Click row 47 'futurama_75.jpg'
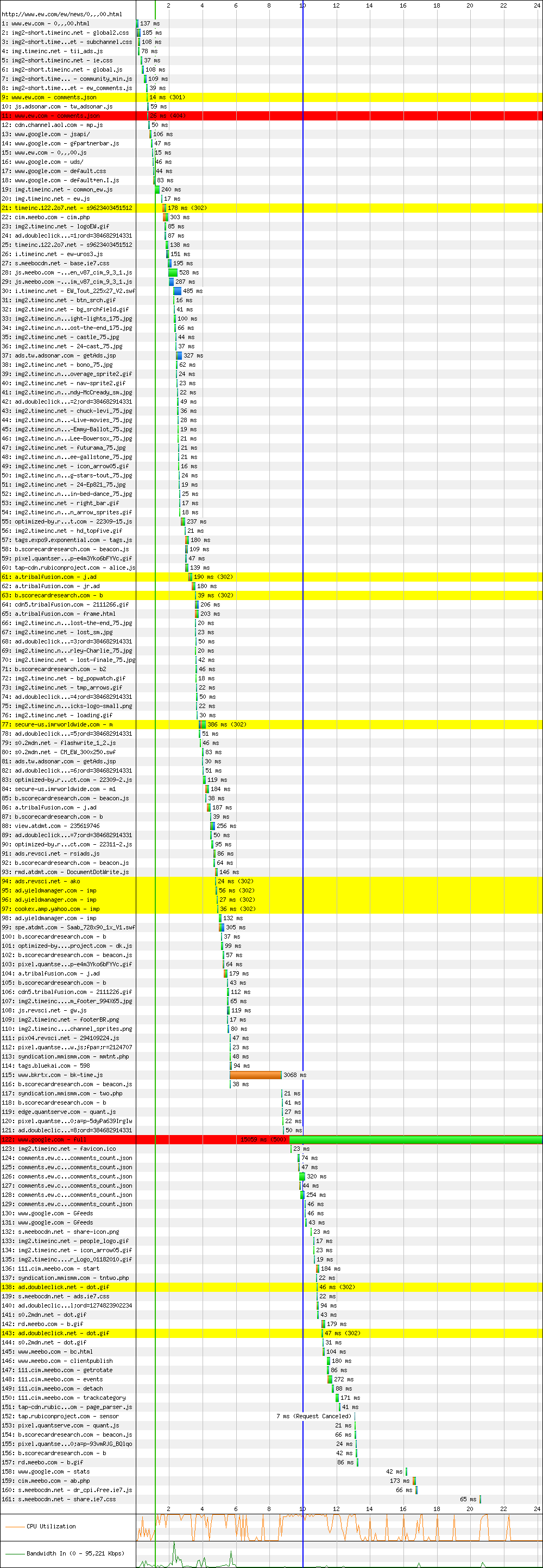 click(271, 448)
